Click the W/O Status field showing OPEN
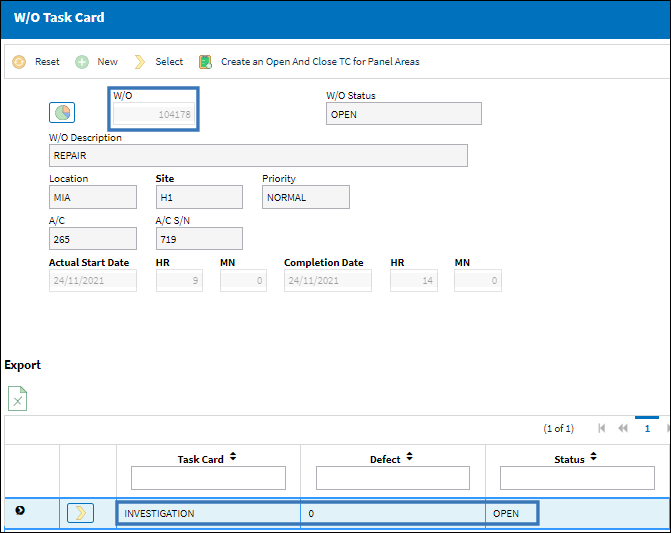 pos(404,114)
